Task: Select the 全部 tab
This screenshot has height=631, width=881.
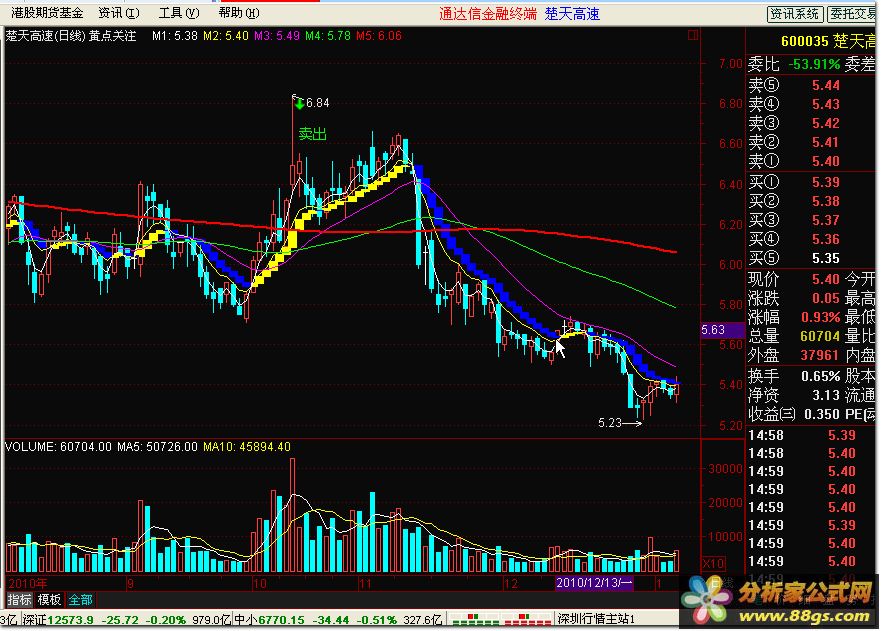Action: 80,600
